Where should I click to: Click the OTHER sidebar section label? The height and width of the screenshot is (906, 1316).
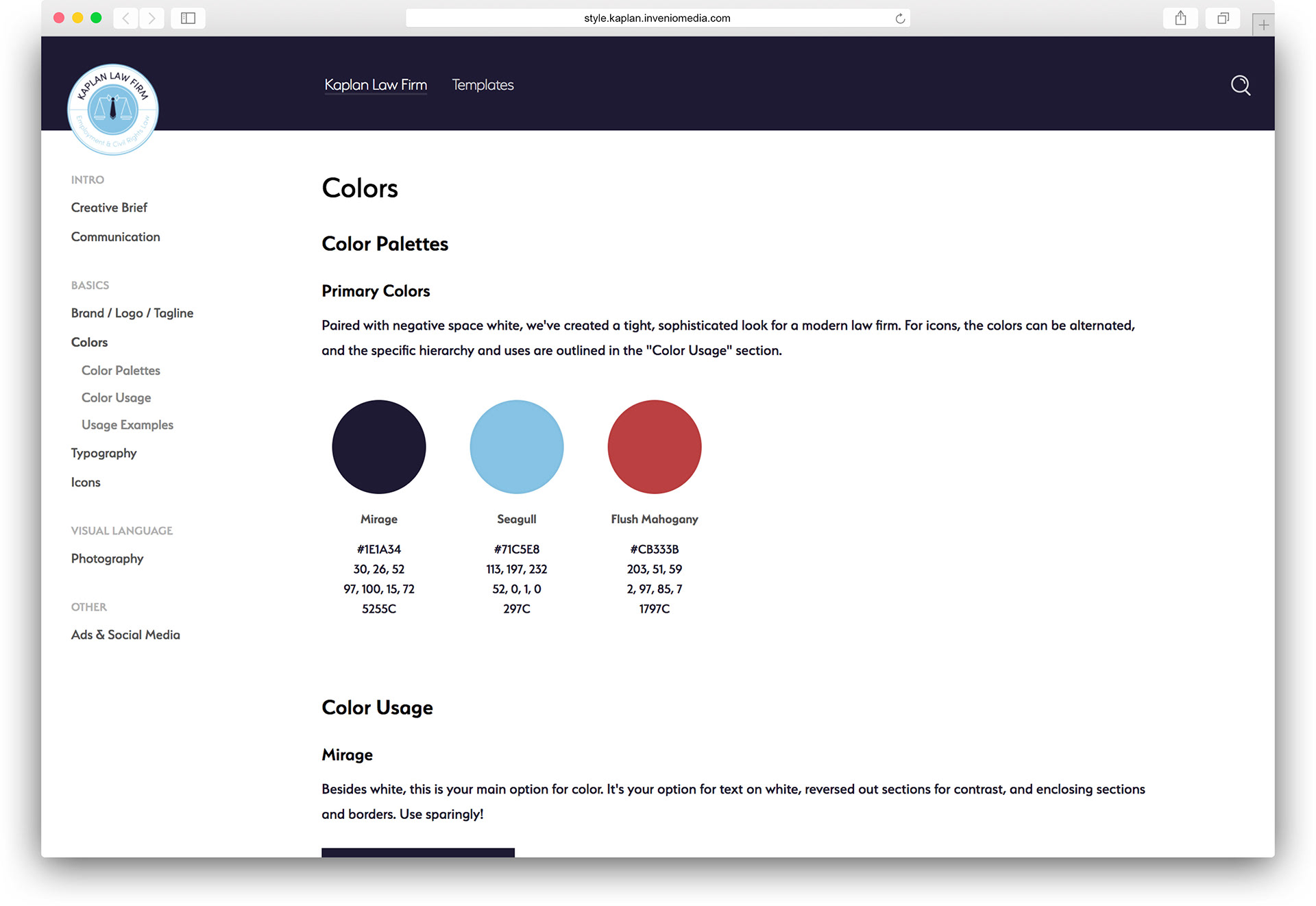(89, 607)
